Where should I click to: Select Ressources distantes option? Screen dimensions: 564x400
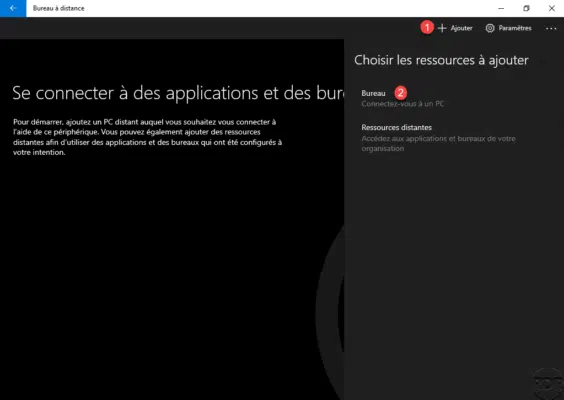tap(396, 127)
